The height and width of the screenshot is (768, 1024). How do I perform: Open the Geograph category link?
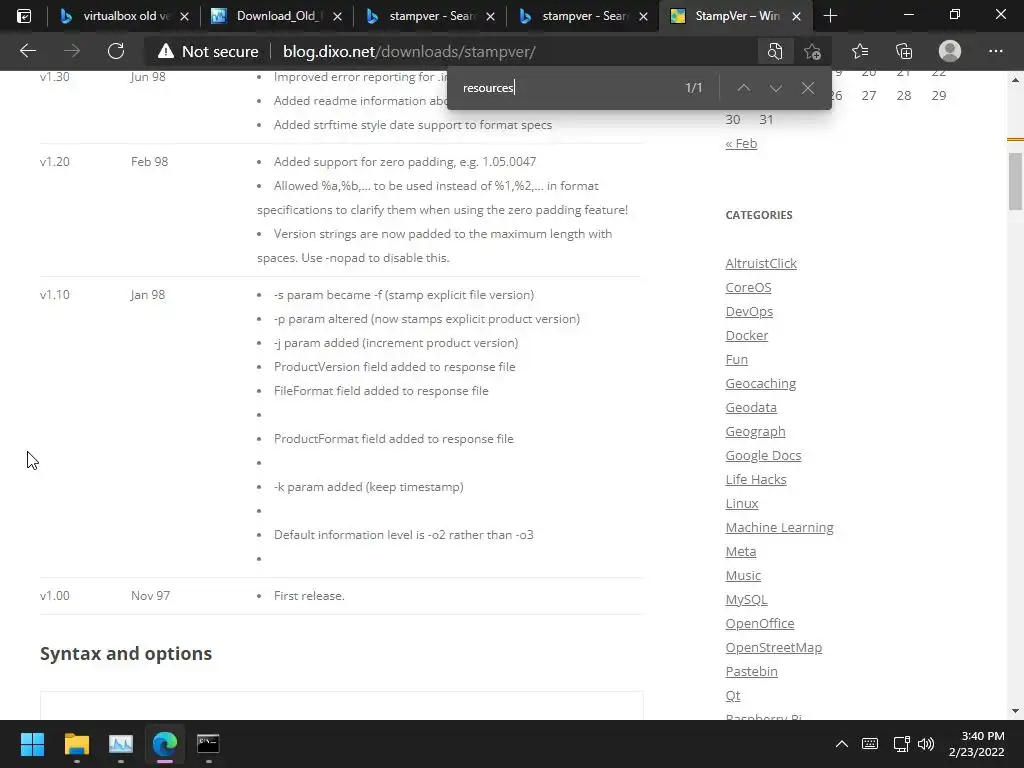click(756, 432)
